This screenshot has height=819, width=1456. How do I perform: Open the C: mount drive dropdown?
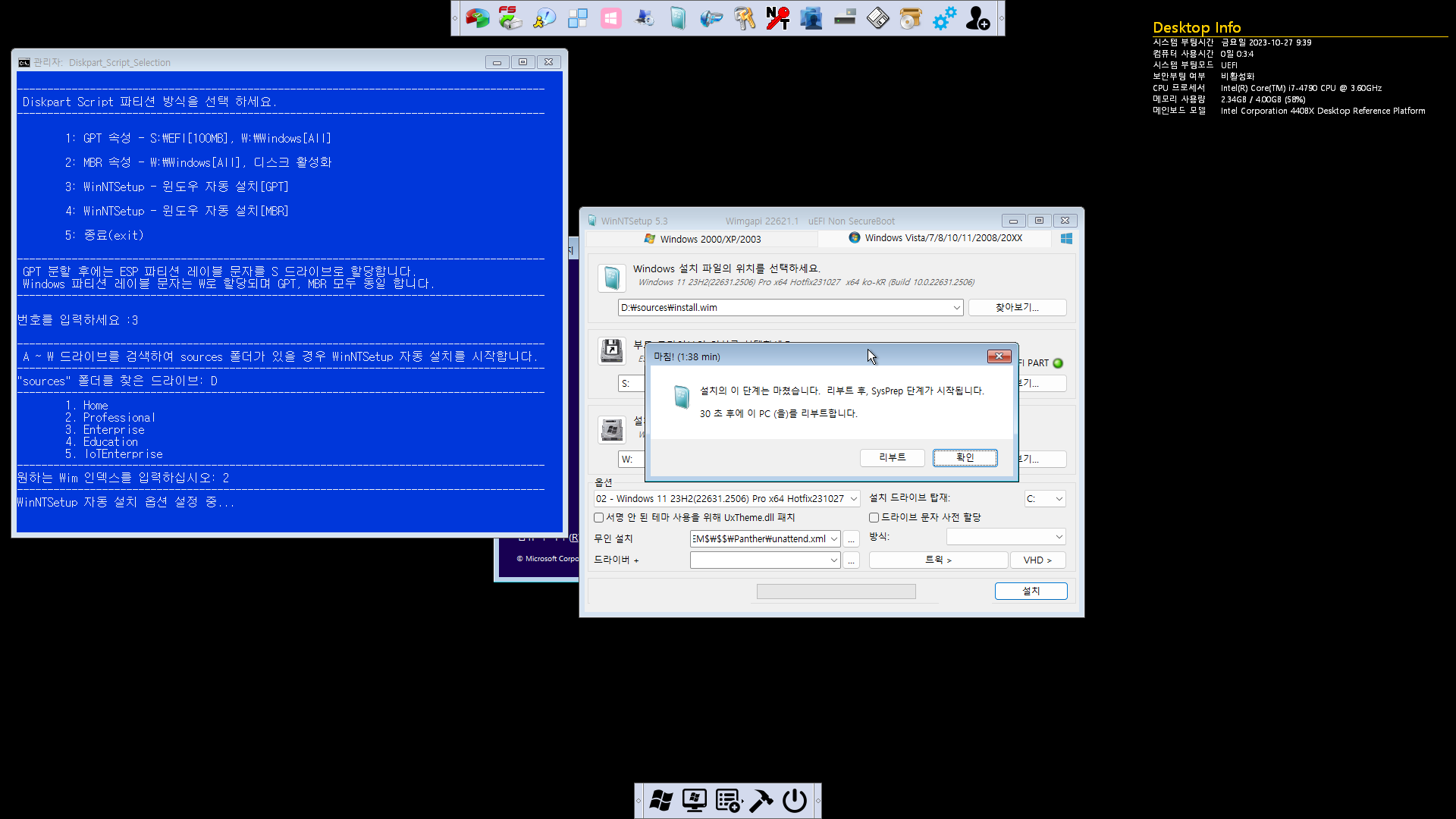pos(1059,499)
